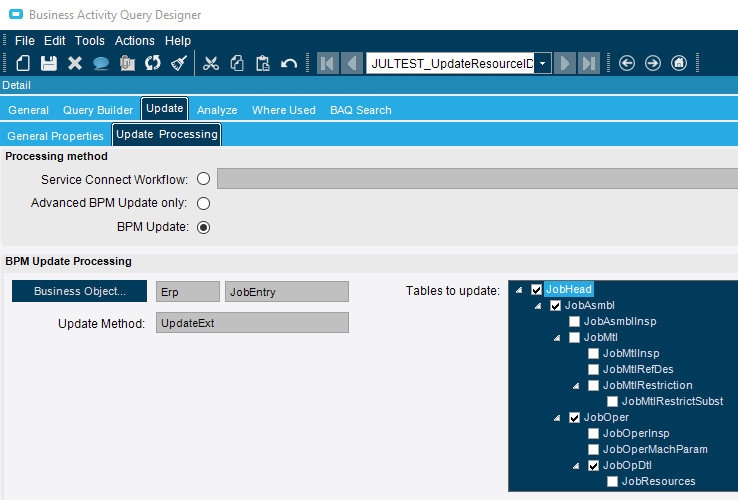Go to next record arrow
This screenshot has width=738, height=500.
565,63
